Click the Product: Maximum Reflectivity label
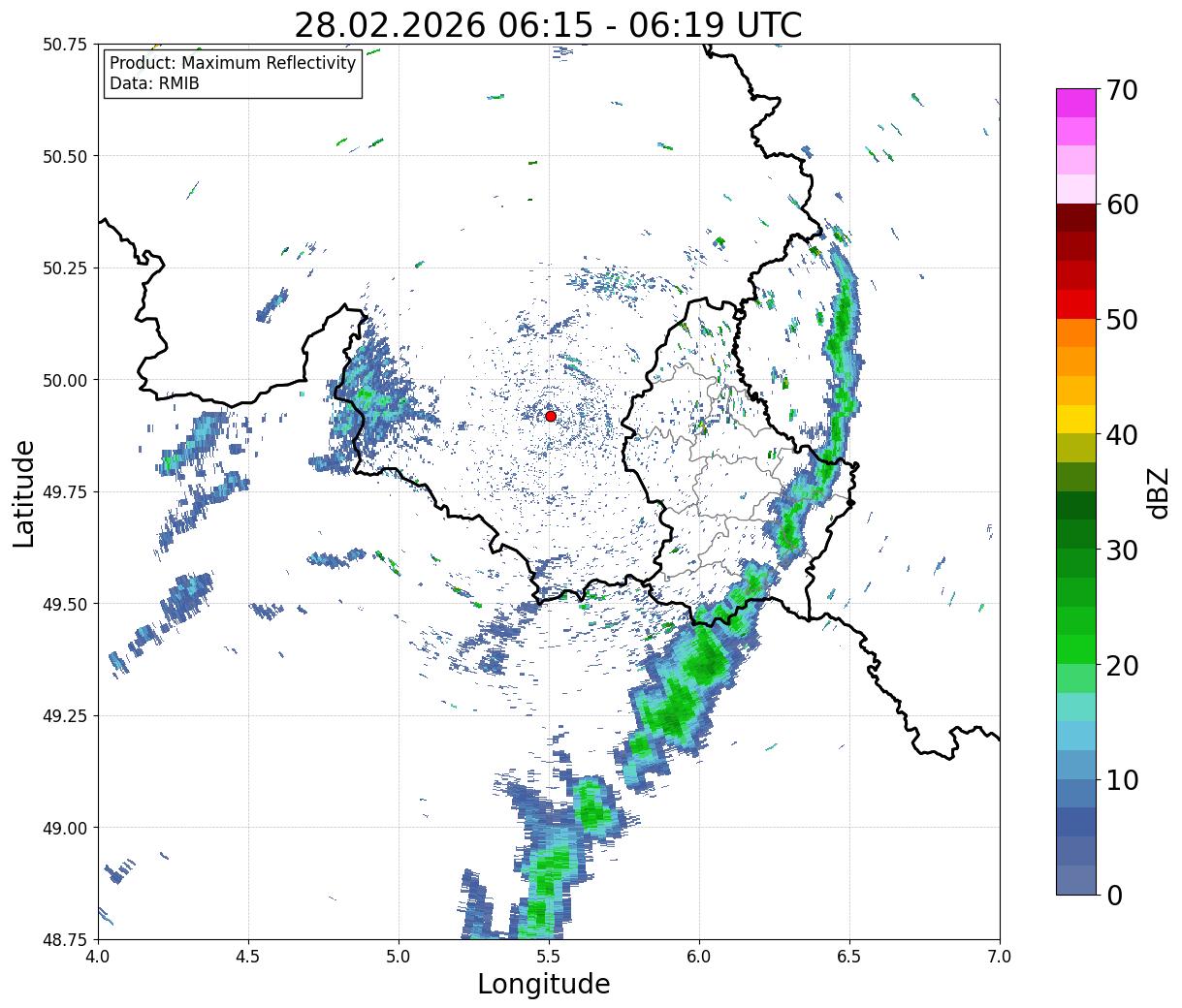1182x1008 pixels. 233,63
